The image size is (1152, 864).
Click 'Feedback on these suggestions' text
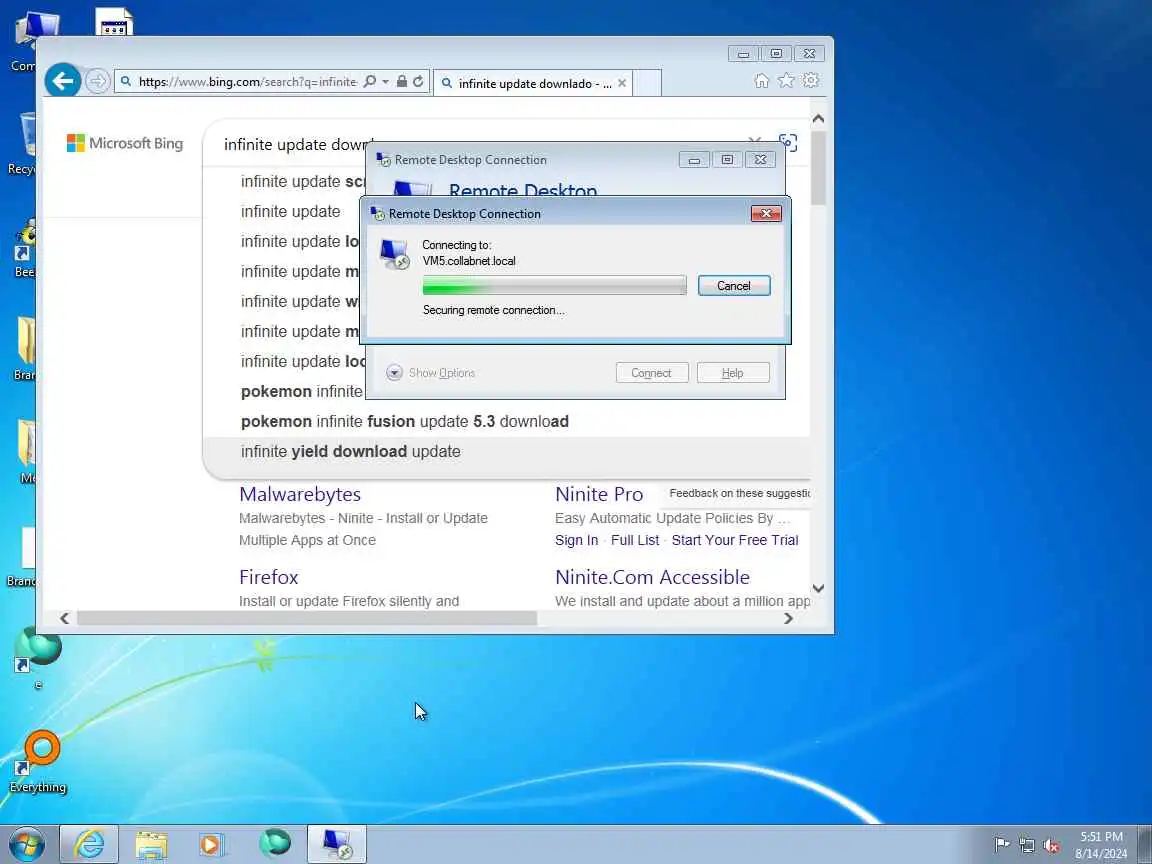click(739, 493)
